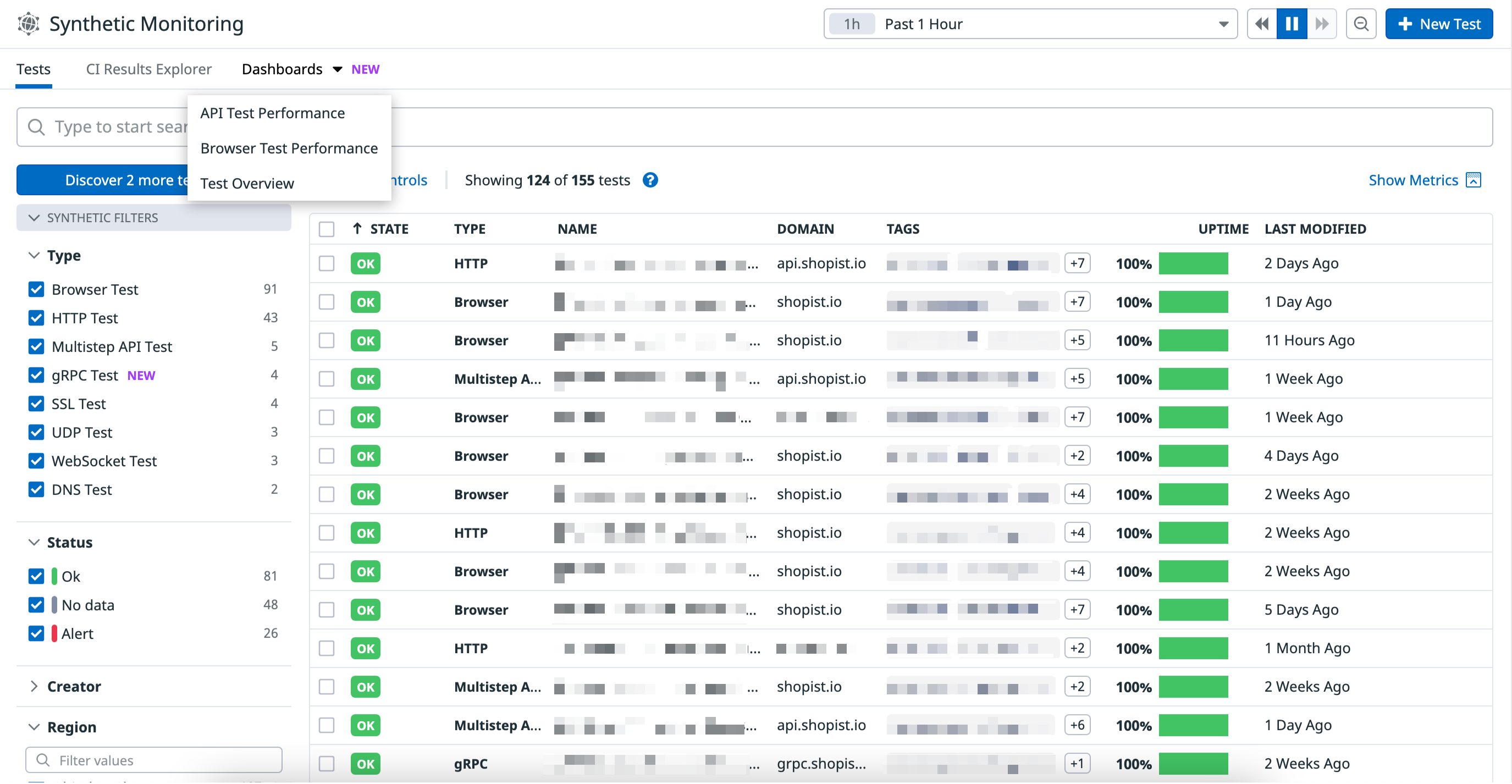This screenshot has width=1512, height=784.
Task: Switch to CI Results Explorer tab
Action: point(148,69)
